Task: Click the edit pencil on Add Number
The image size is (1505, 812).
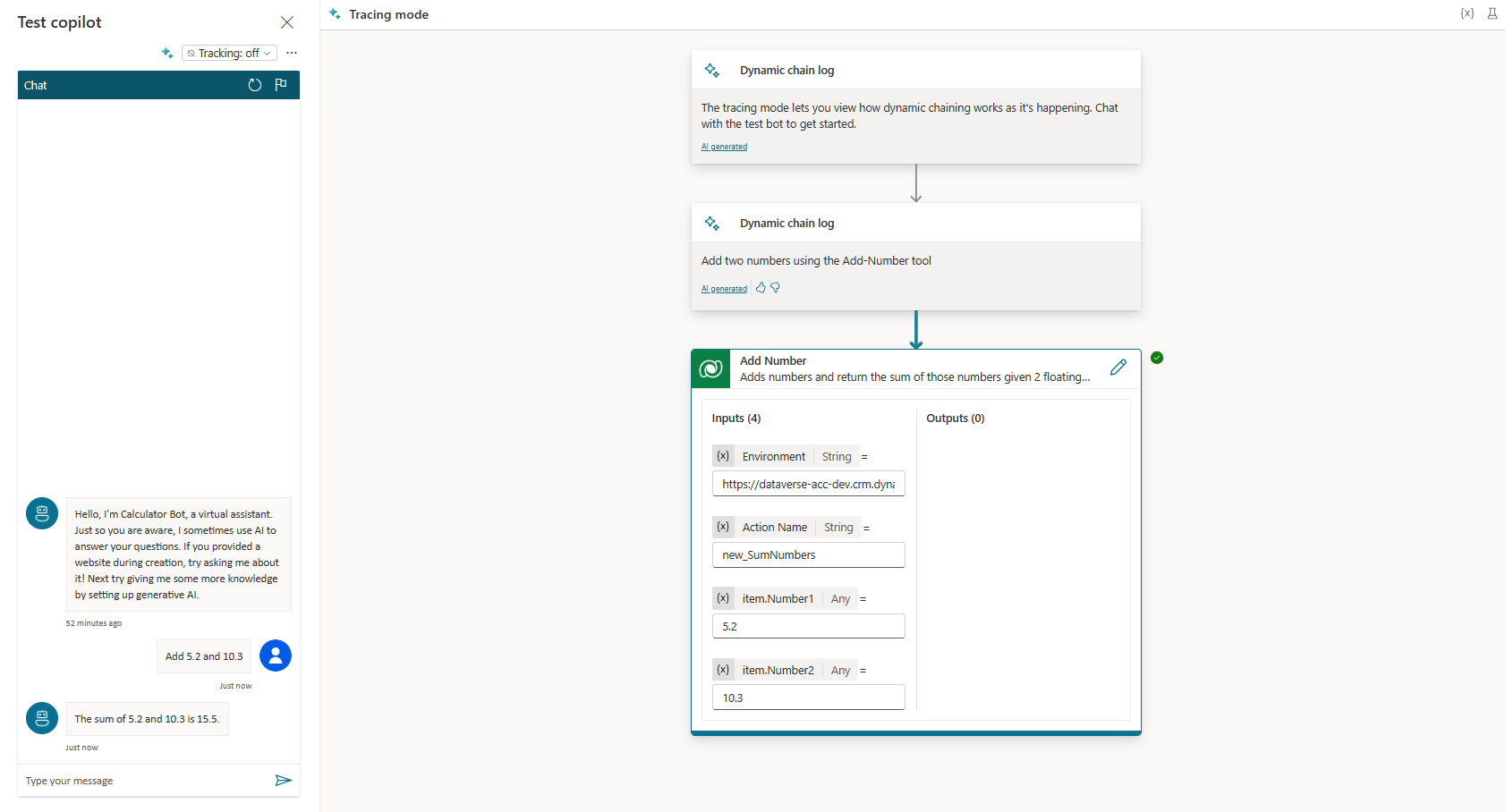Action: coord(1118,368)
